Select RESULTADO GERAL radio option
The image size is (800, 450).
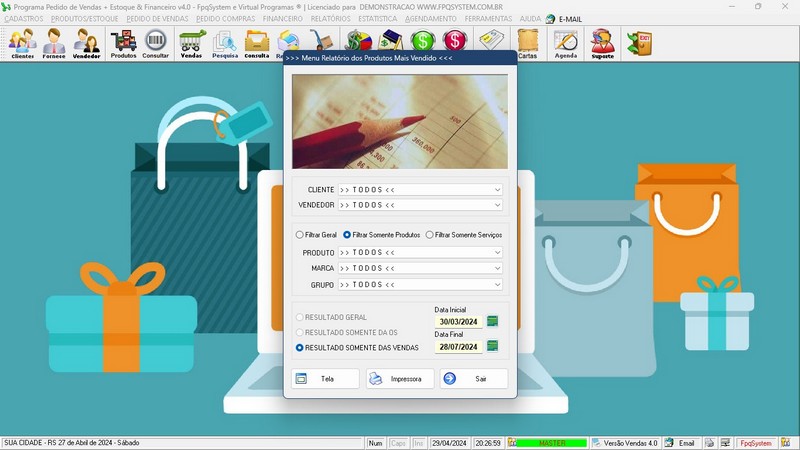pos(331,317)
